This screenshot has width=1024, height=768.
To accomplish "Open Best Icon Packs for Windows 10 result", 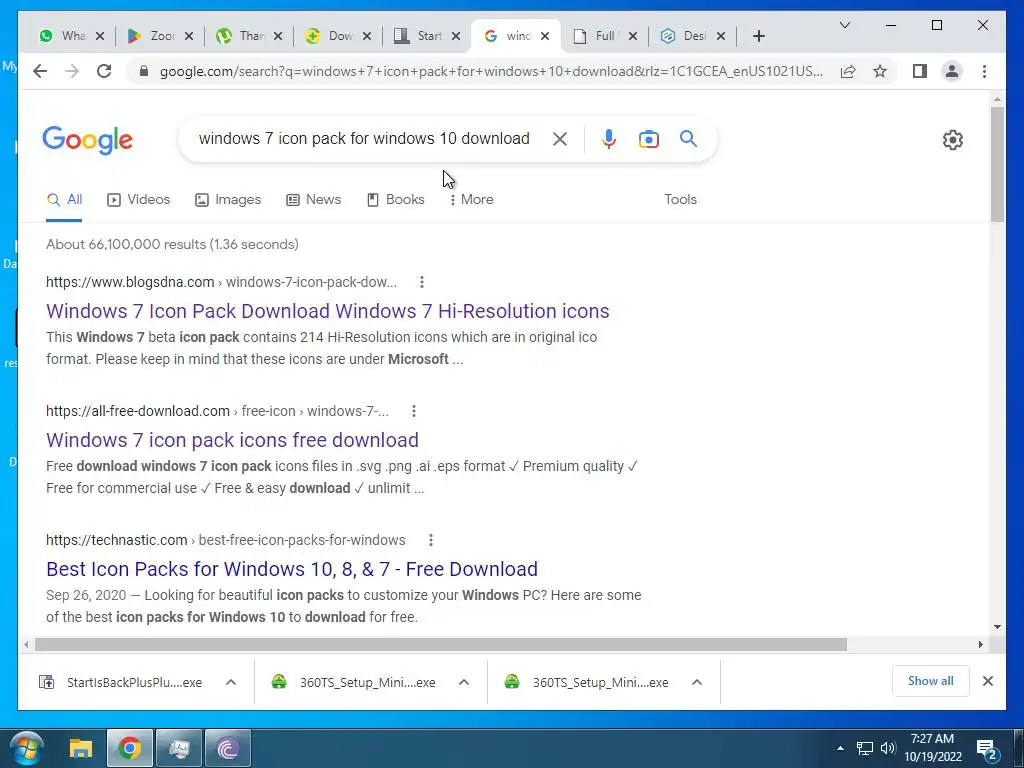I will point(292,569).
